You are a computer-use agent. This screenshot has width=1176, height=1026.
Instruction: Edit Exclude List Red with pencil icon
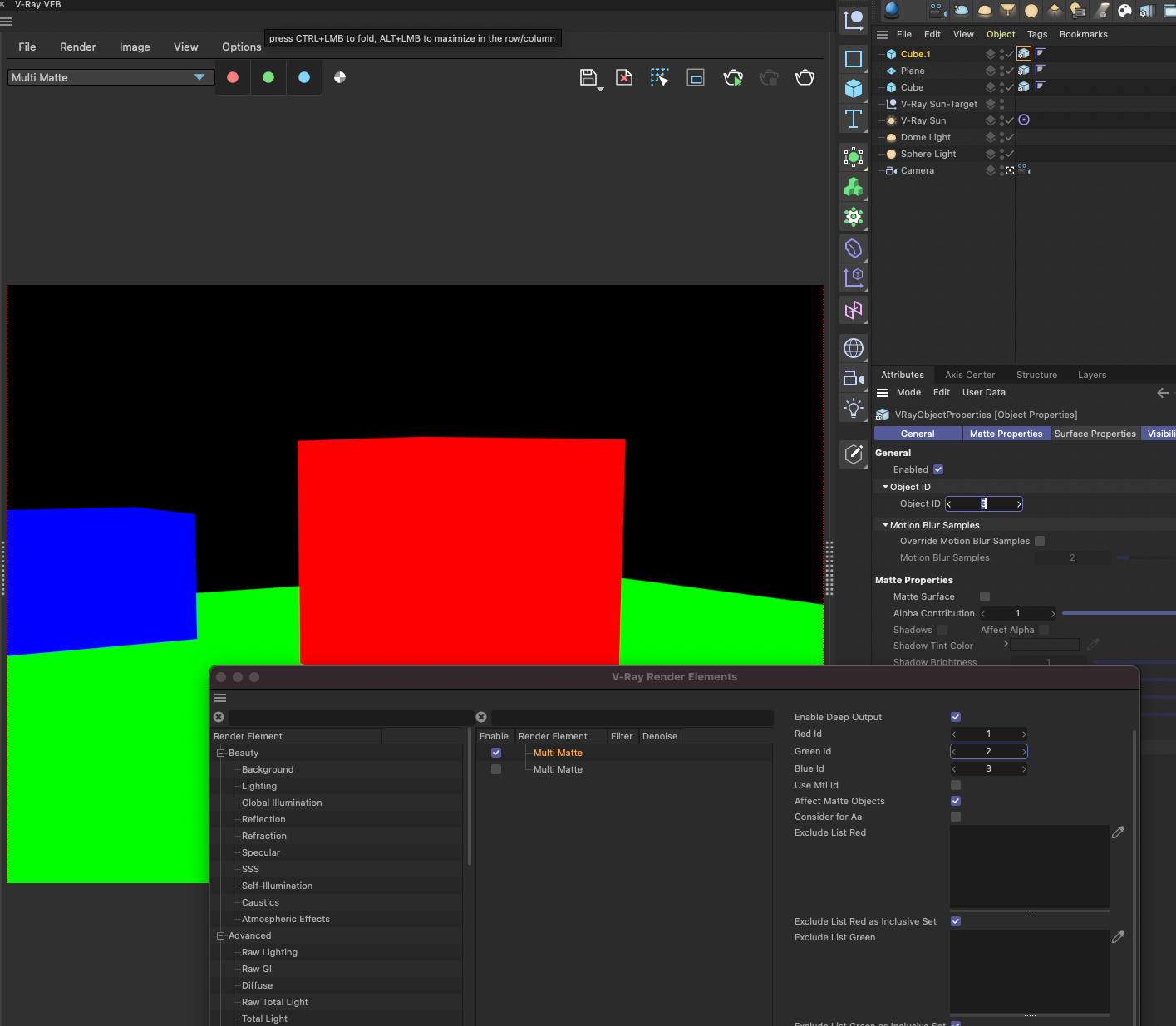click(1118, 832)
